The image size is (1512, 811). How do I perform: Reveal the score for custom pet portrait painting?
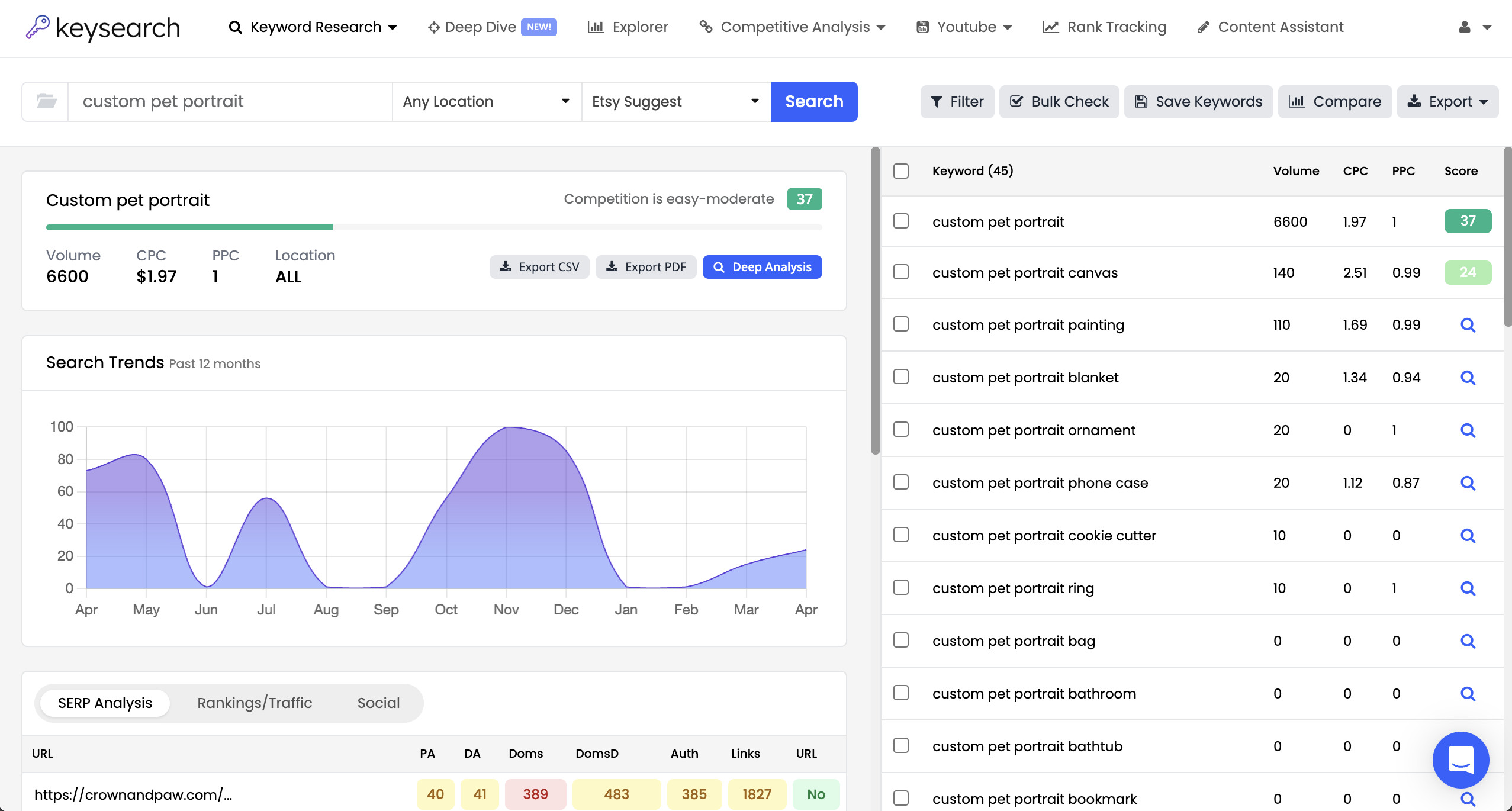click(x=1469, y=324)
